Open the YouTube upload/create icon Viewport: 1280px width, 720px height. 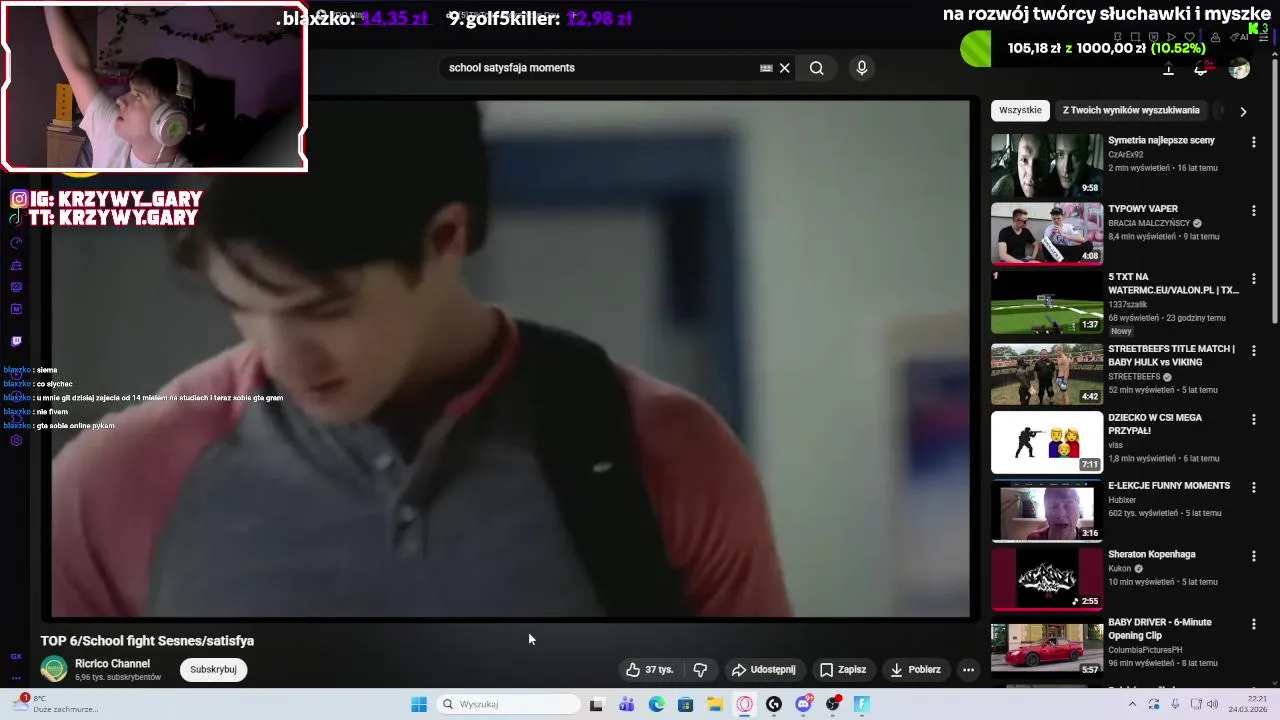[x=1168, y=69]
